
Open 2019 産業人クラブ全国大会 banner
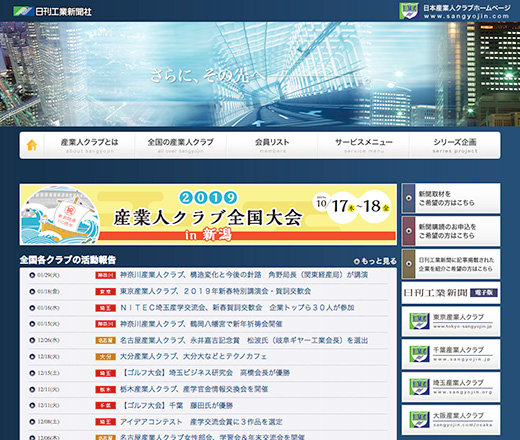pos(208,215)
